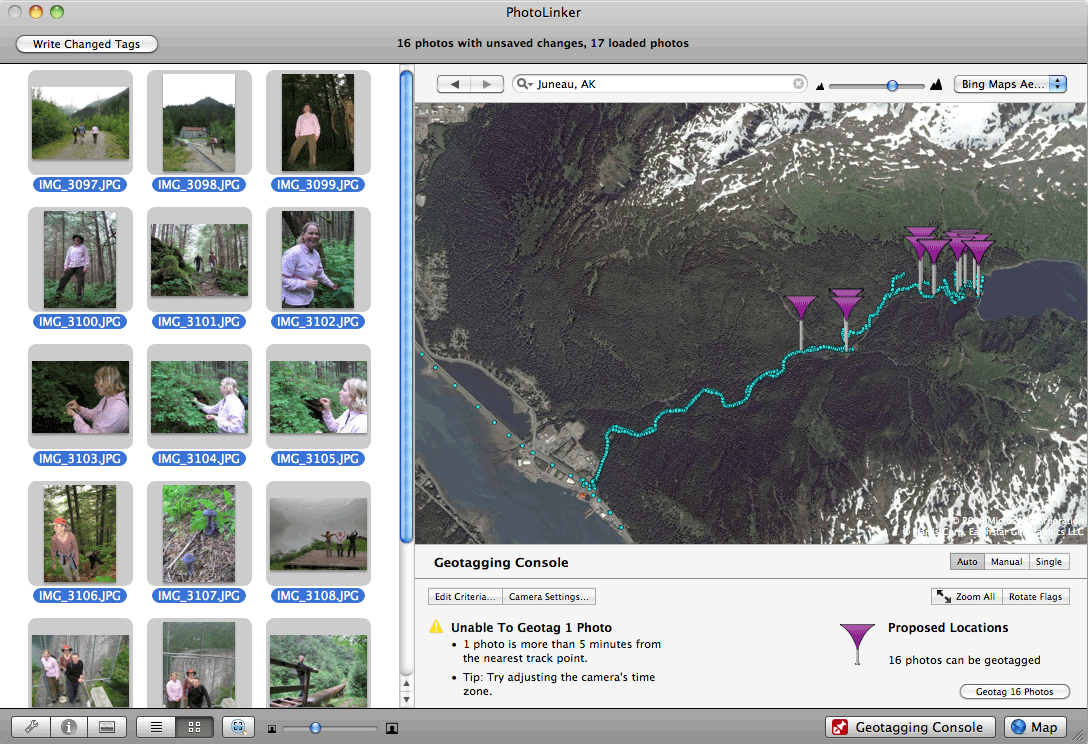Switch to list view
The image size is (1088, 744).
[x=156, y=727]
